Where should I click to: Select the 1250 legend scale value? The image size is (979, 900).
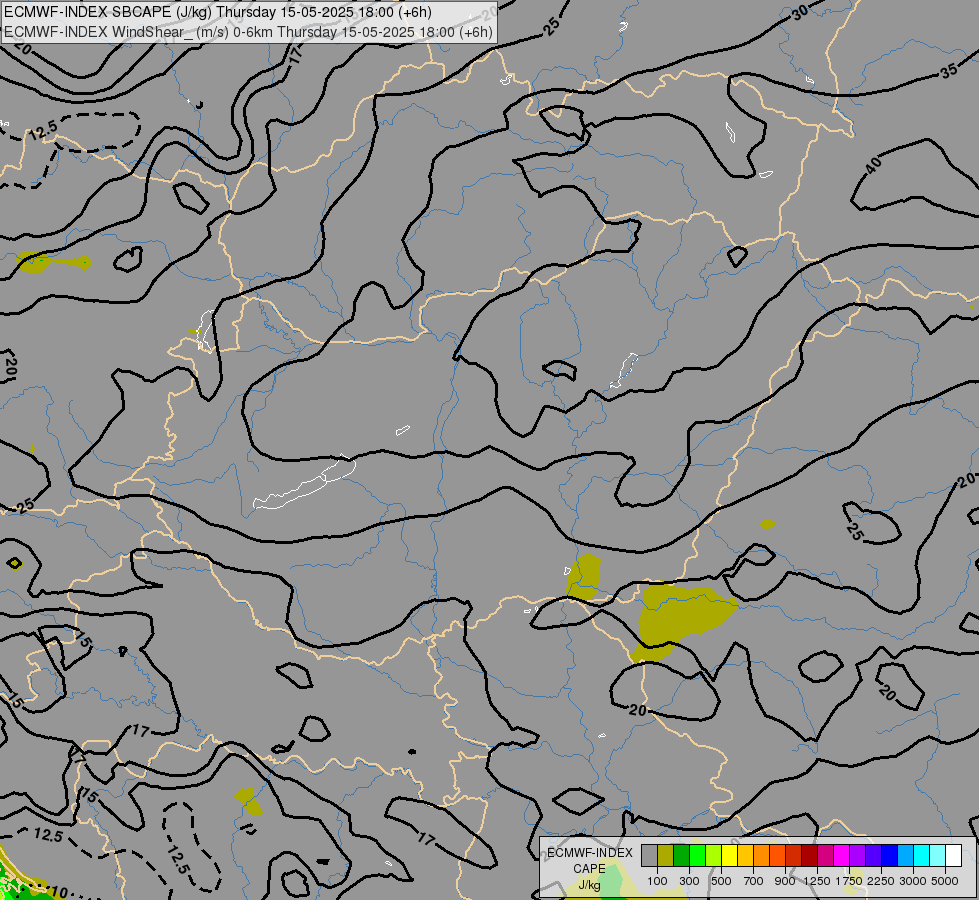[817, 881]
